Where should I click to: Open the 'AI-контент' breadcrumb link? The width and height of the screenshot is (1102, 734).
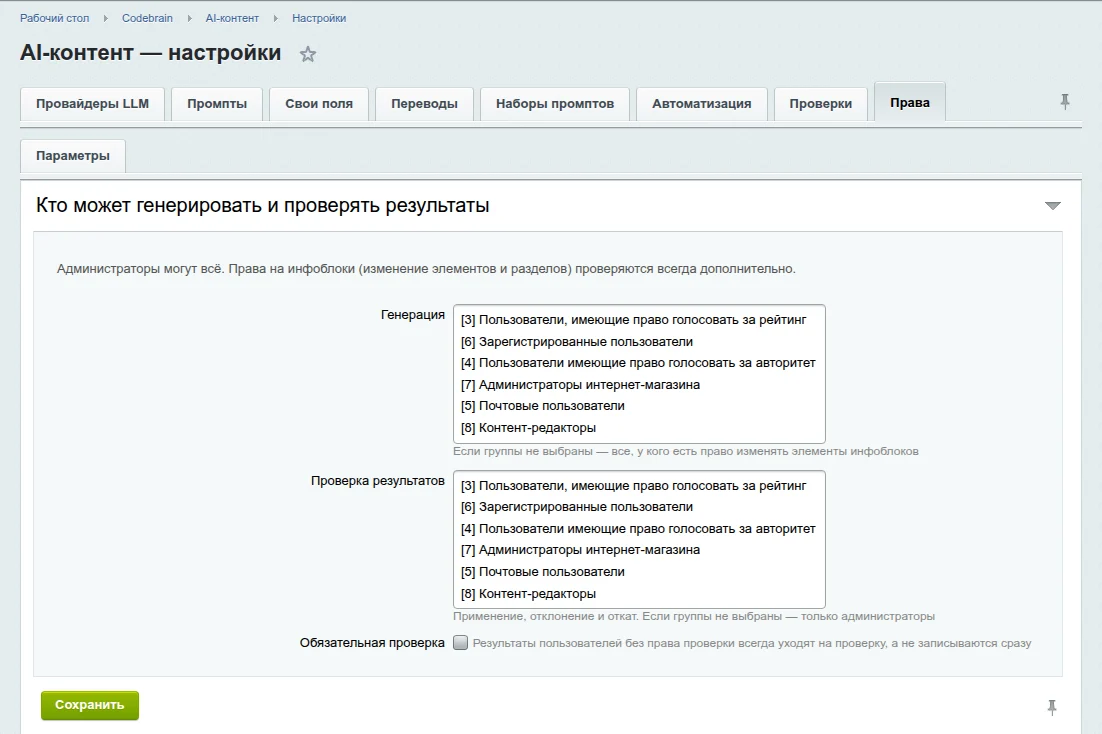[x=232, y=18]
